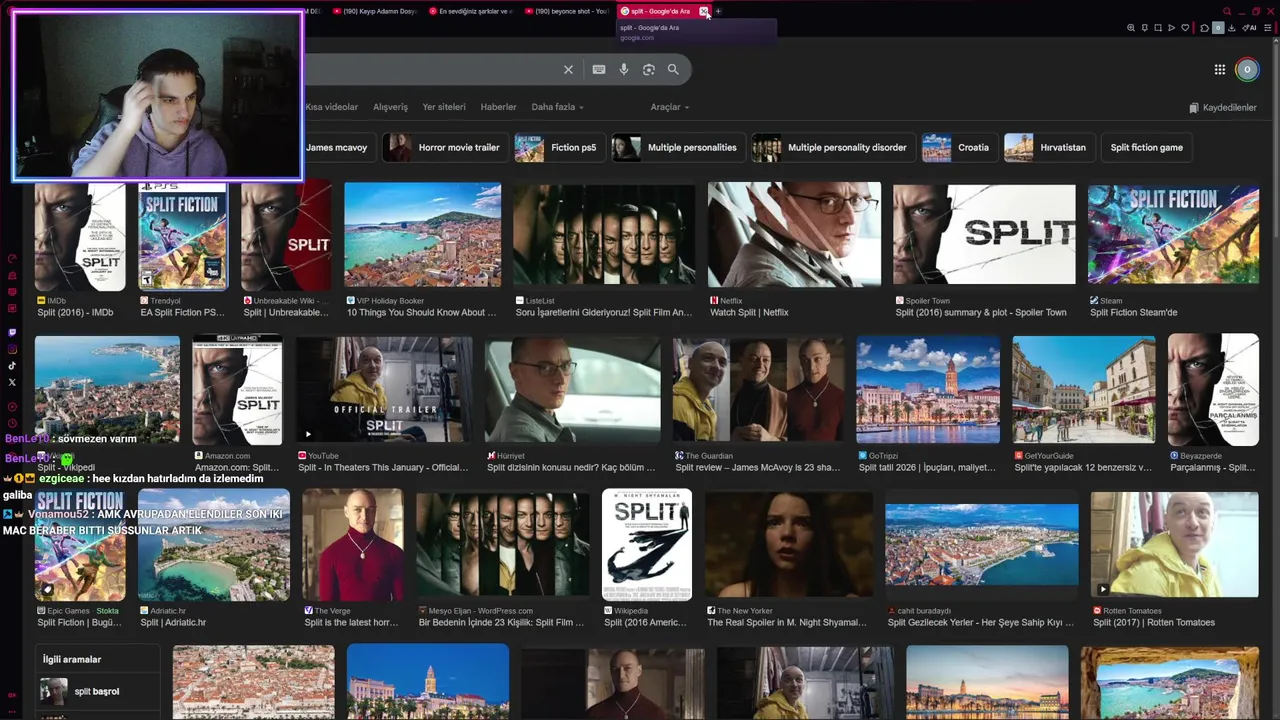Click the browser tab search icon top right
This screenshot has width=1280, height=720.
pos(1227,11)
